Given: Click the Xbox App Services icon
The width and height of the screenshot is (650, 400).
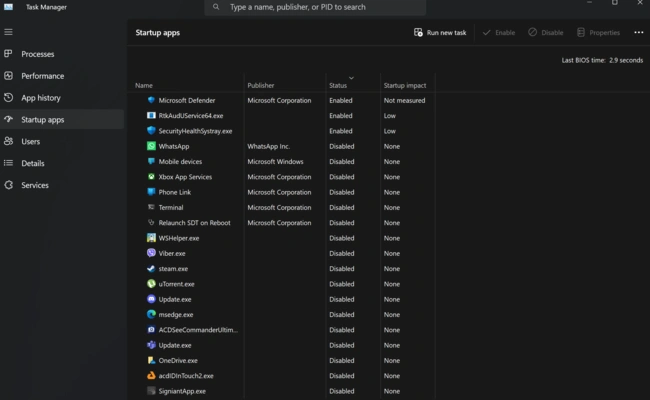Looking at the screenshot, I should click(151, 177).
